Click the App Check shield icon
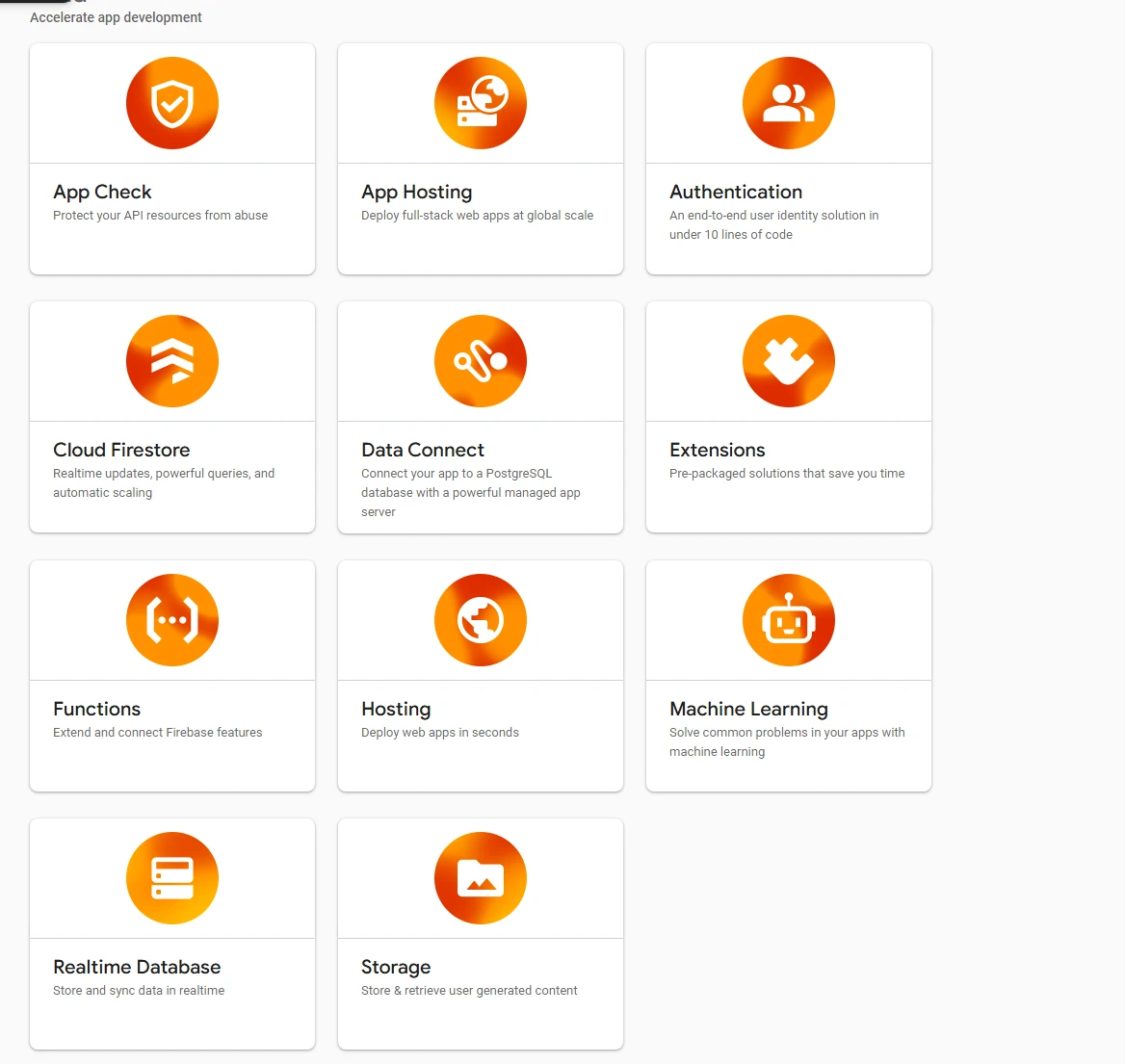This screenshot has height=1064, width=1125. tap(172, 103)
